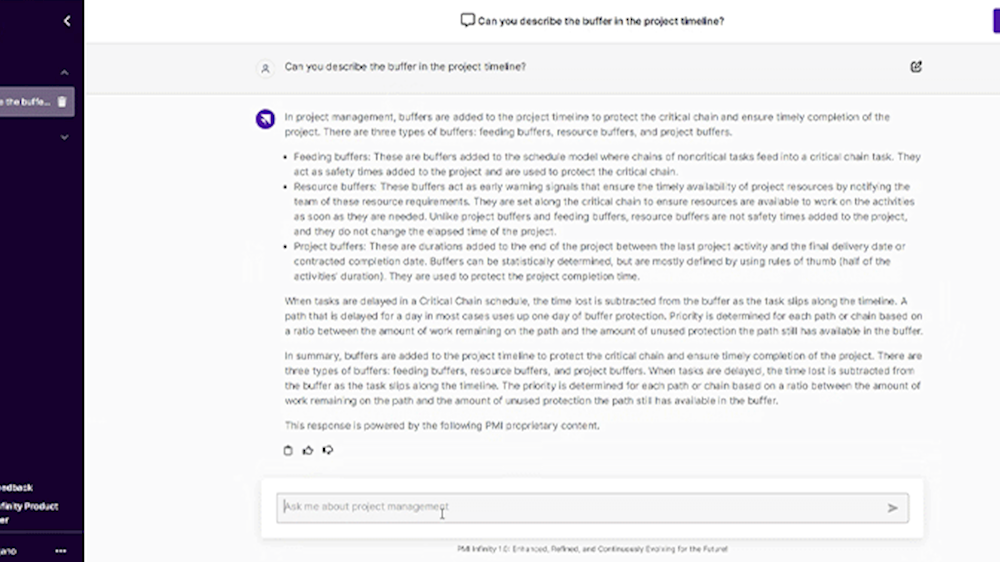
Task: Delete the selected buffer conversation
Action: pyautogui.click(x=62, y=102)
